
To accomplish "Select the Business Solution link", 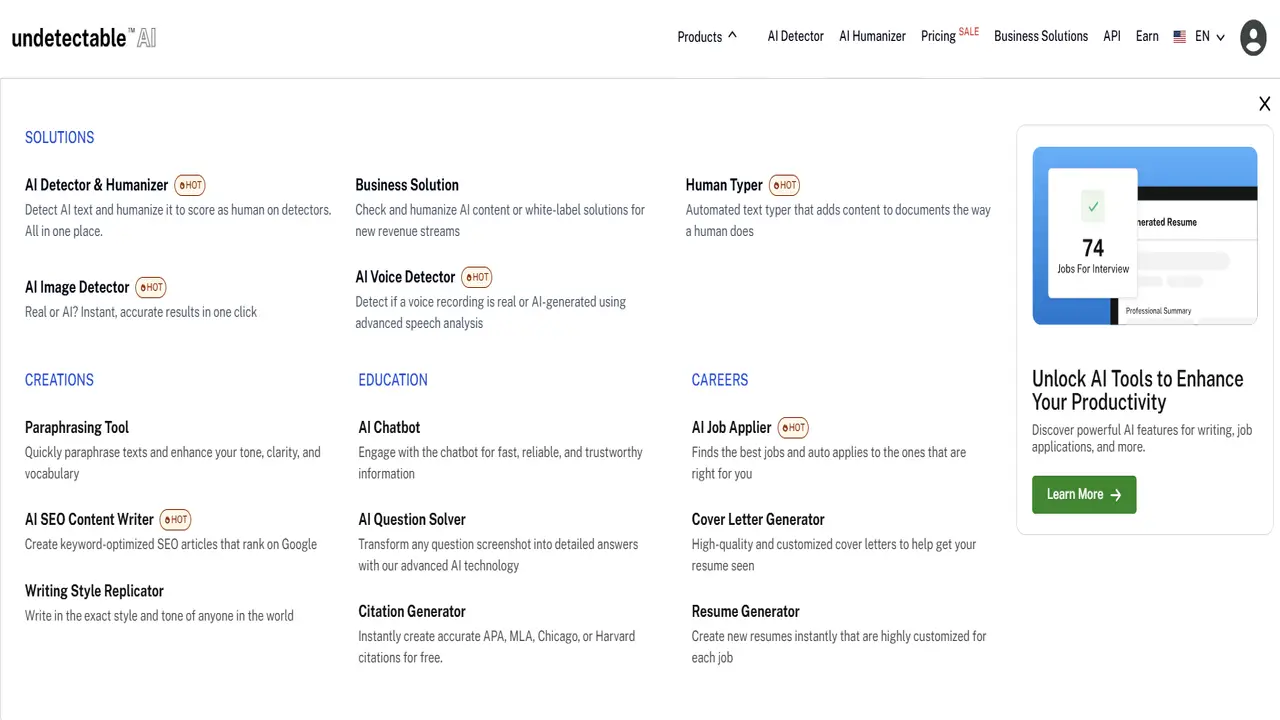I will 407,185.
